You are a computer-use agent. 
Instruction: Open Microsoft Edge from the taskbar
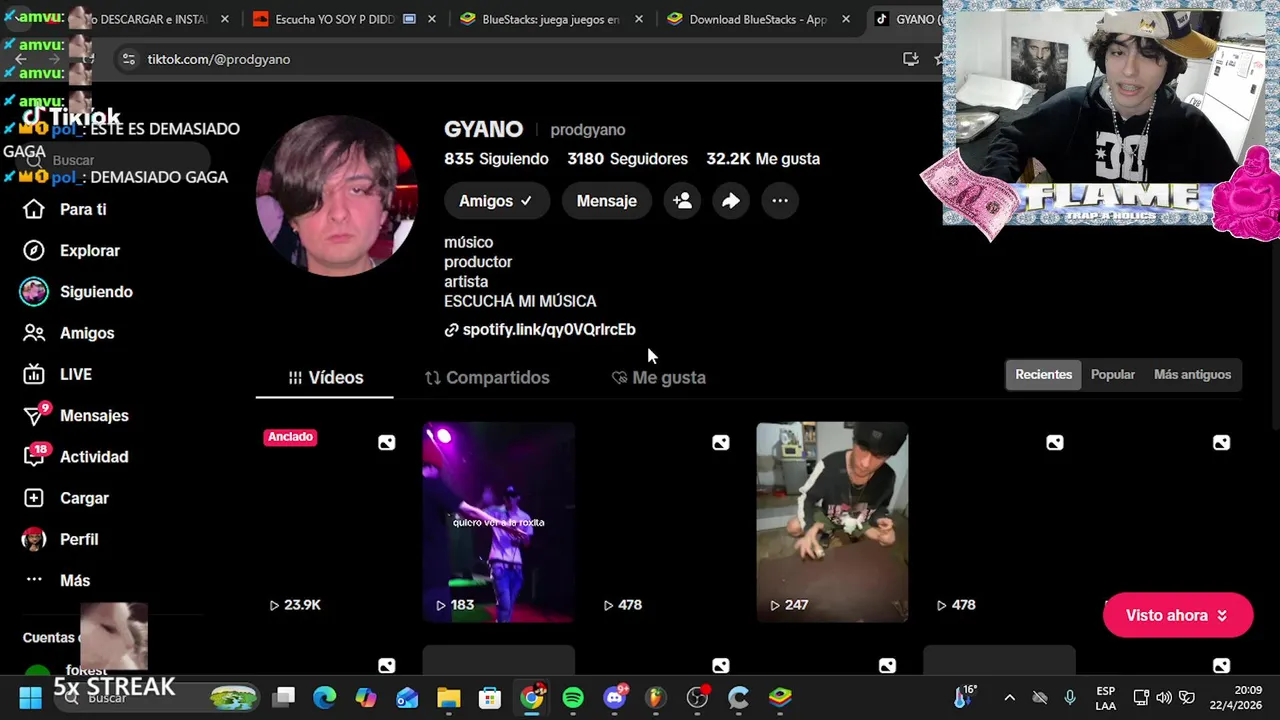point(324,698)
